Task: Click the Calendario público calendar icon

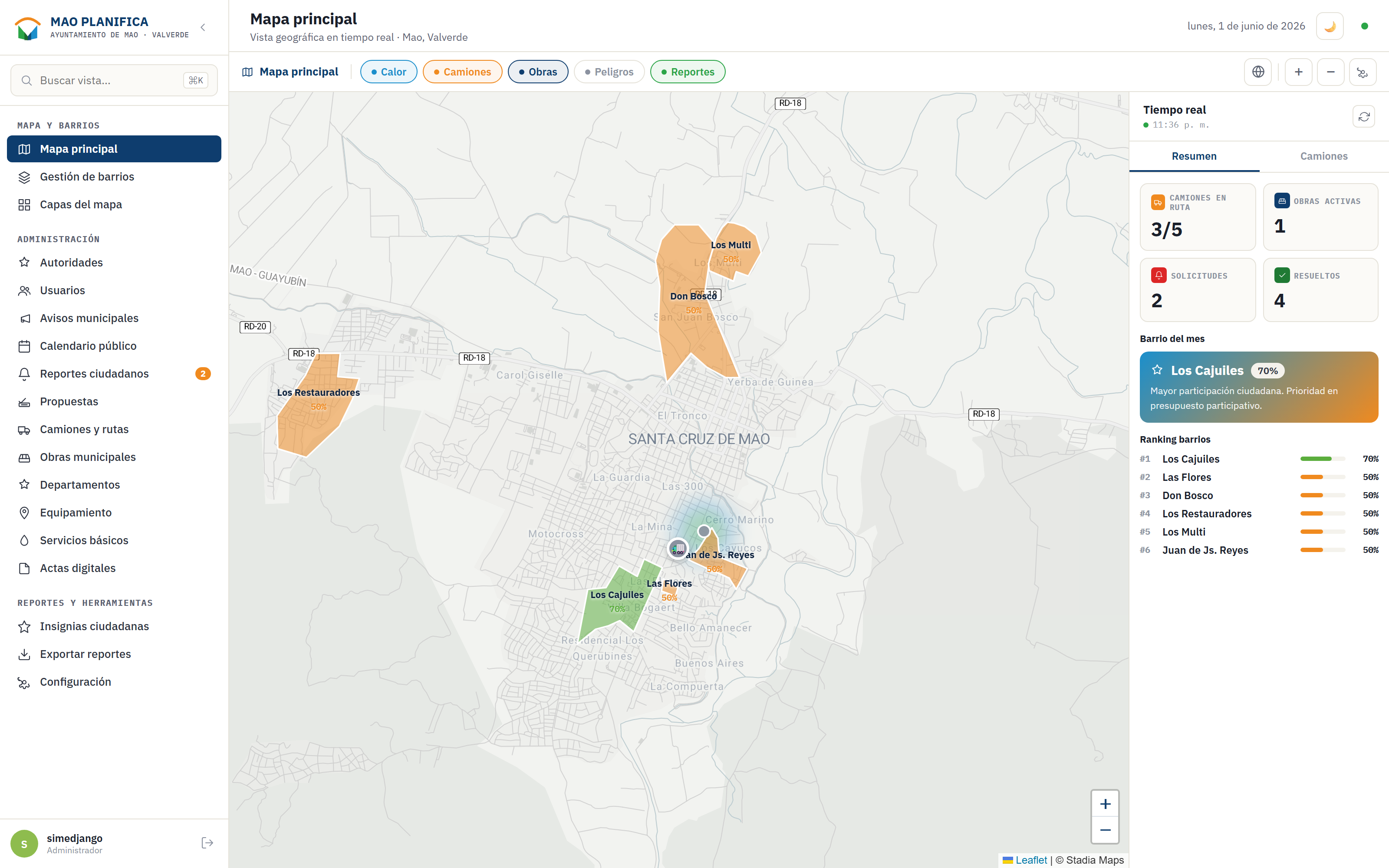Action: pyautogui.click(x=24, y=346)
